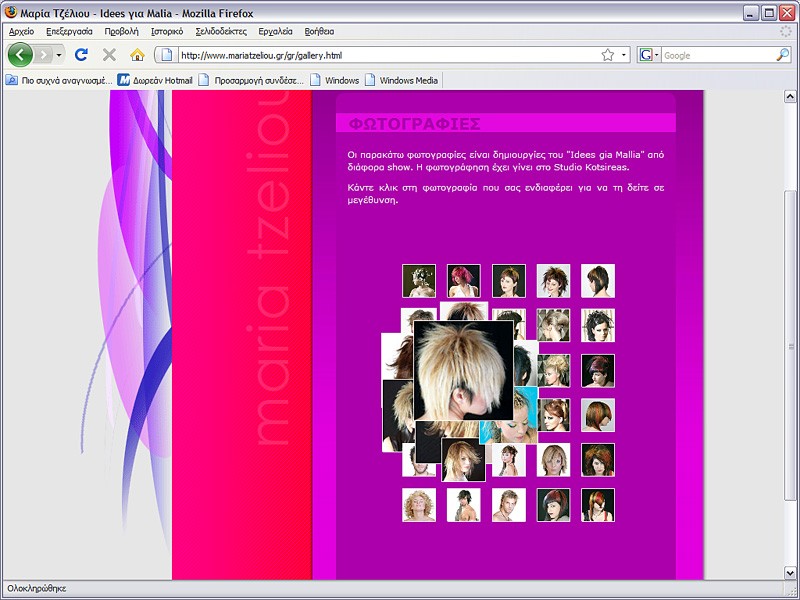Open the Δωρεάν Hotmail bookmark
This screenshot has width=800, height=600.
(155, 81)
